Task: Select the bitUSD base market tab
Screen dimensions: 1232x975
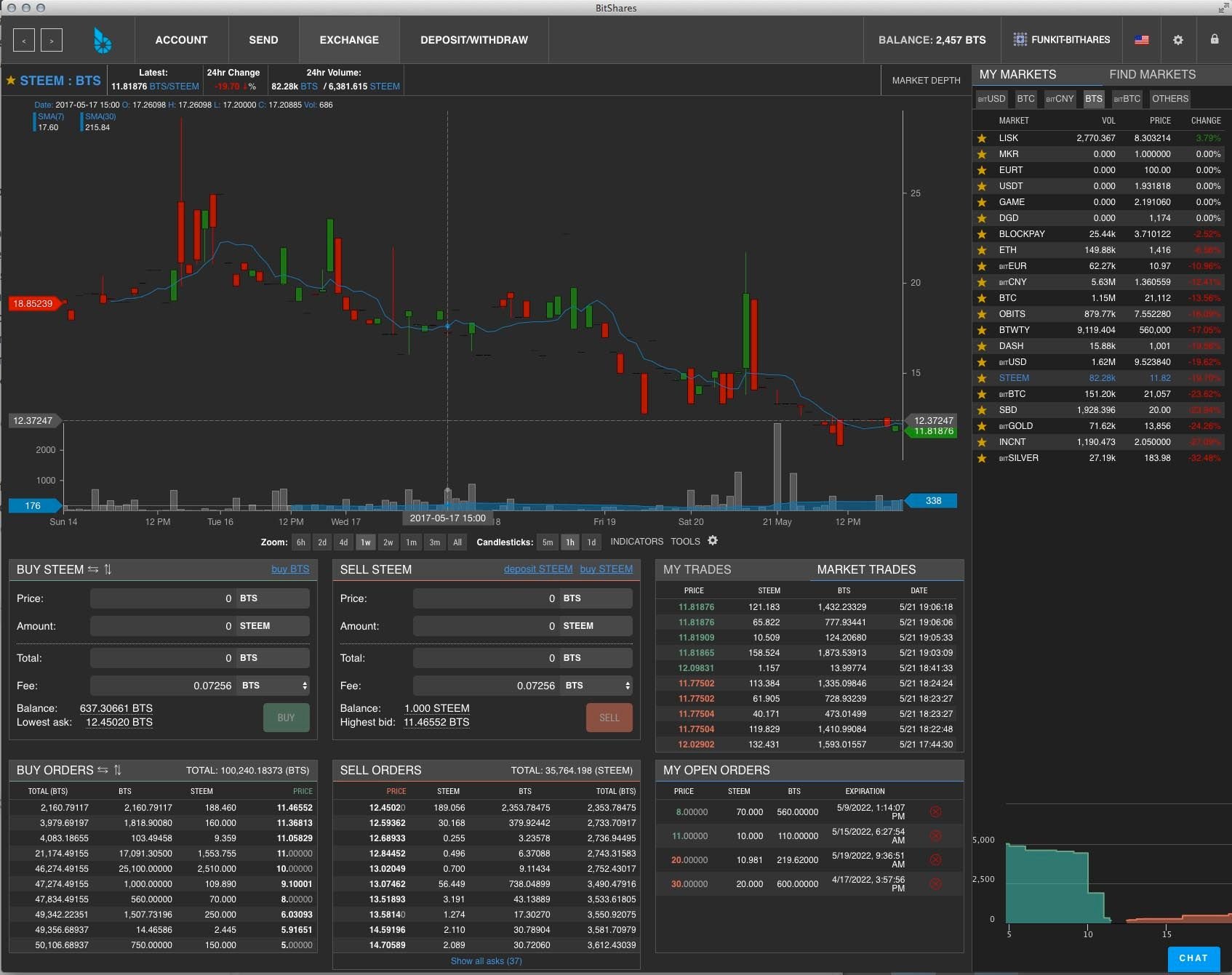Action: [991, 99]
